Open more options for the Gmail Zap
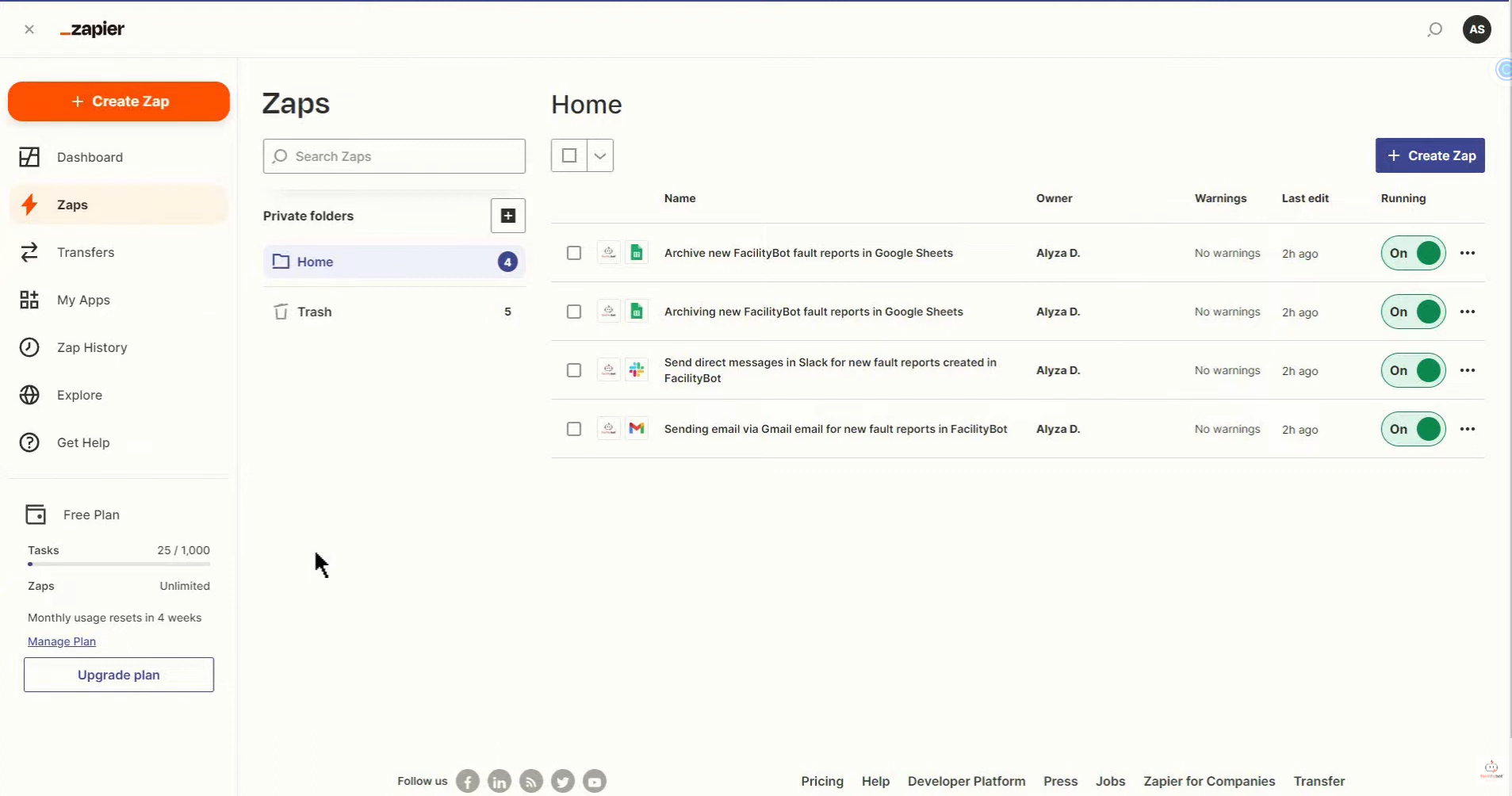Viewport: 1512px width, 796px height. click(1468, 429)
